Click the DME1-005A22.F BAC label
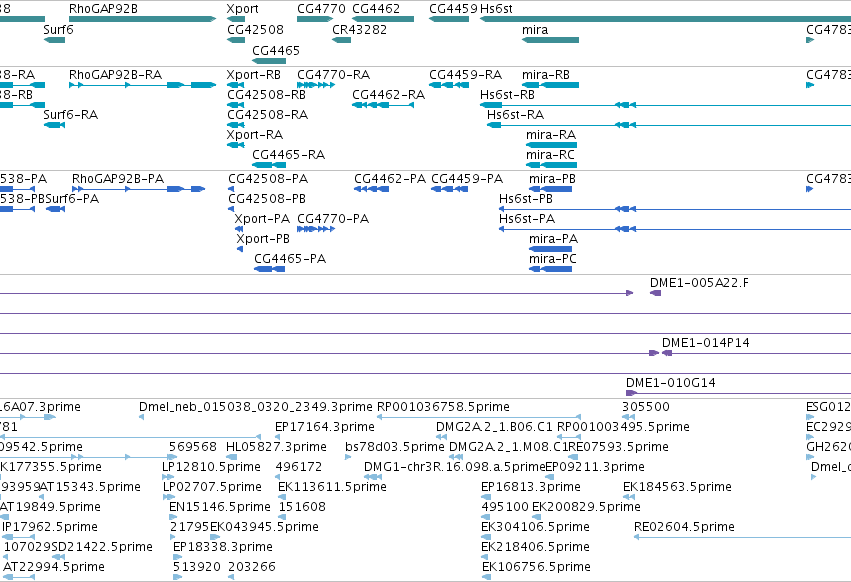The height and width of the screenshot is (582, 851). click(x=700, y=283)
